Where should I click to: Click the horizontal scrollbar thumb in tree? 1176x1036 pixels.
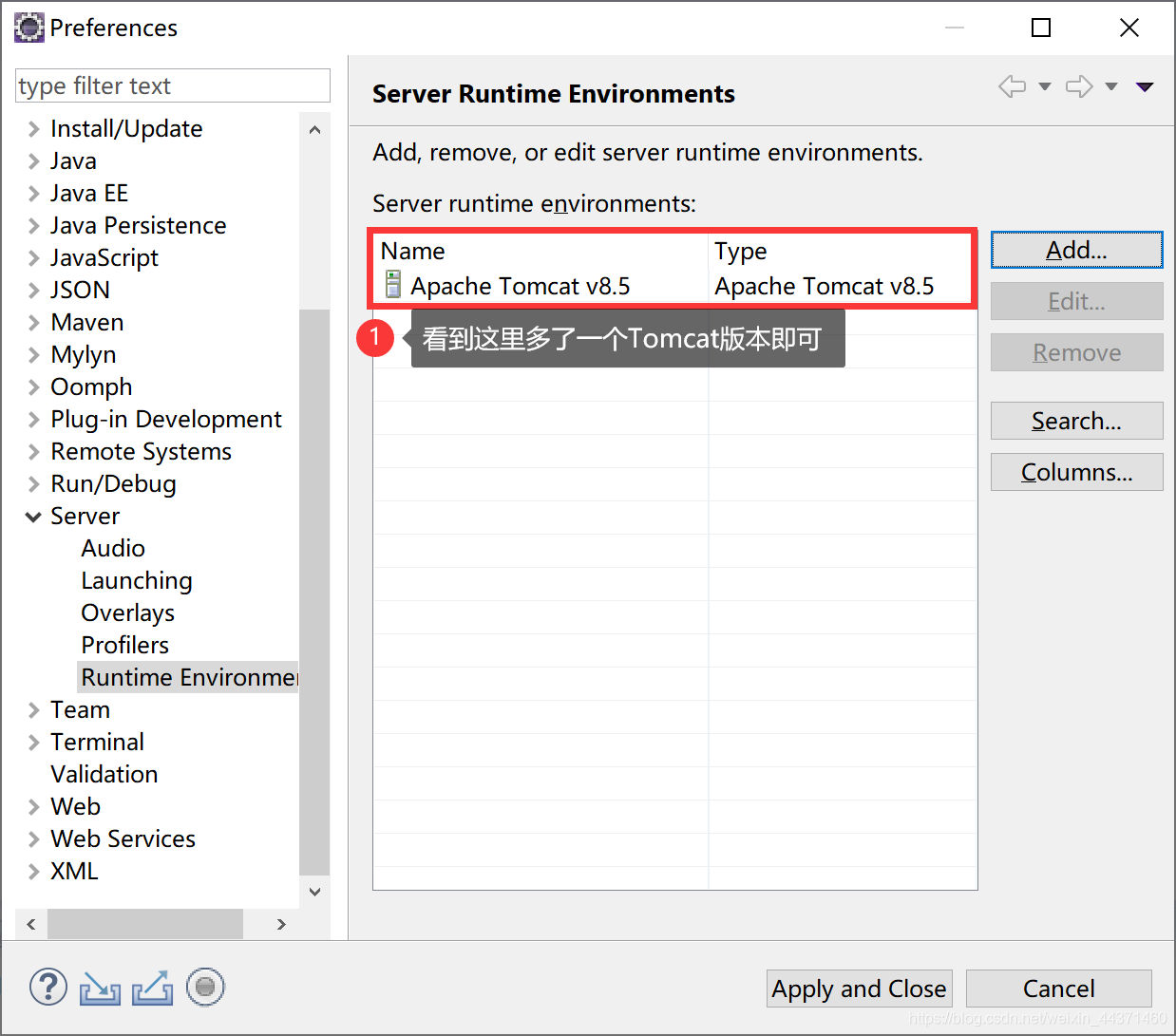145,924
